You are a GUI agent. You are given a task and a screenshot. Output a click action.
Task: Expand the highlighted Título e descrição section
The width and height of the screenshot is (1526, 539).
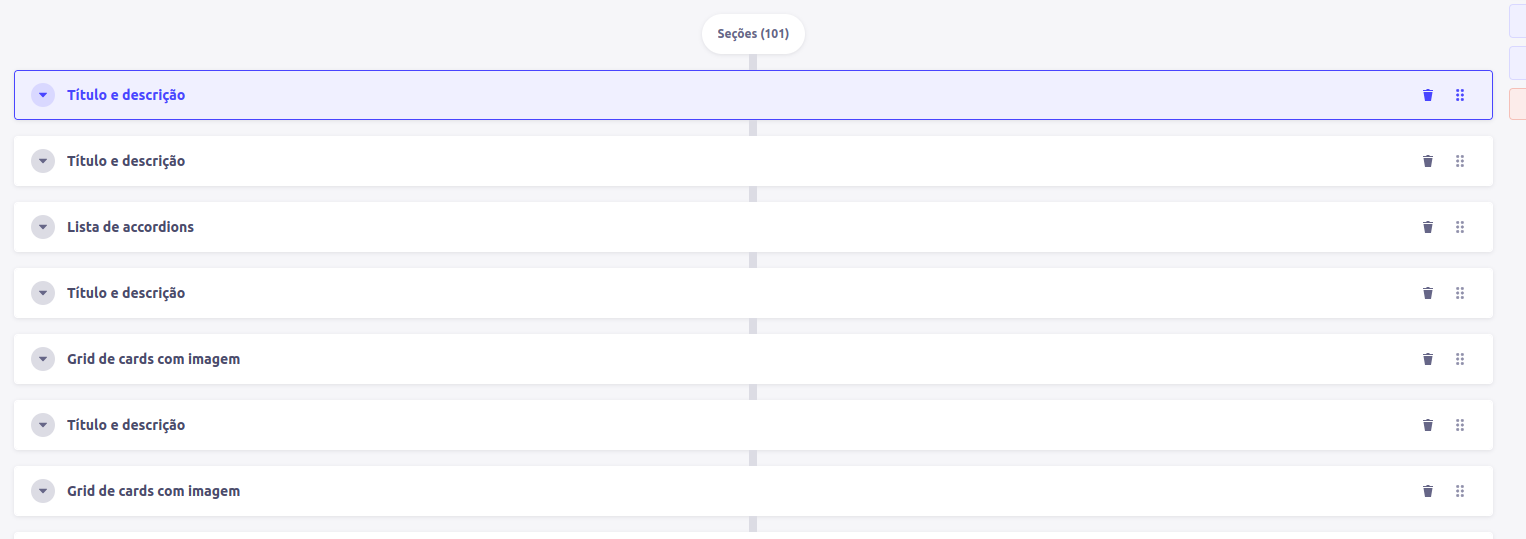(43, 95)
